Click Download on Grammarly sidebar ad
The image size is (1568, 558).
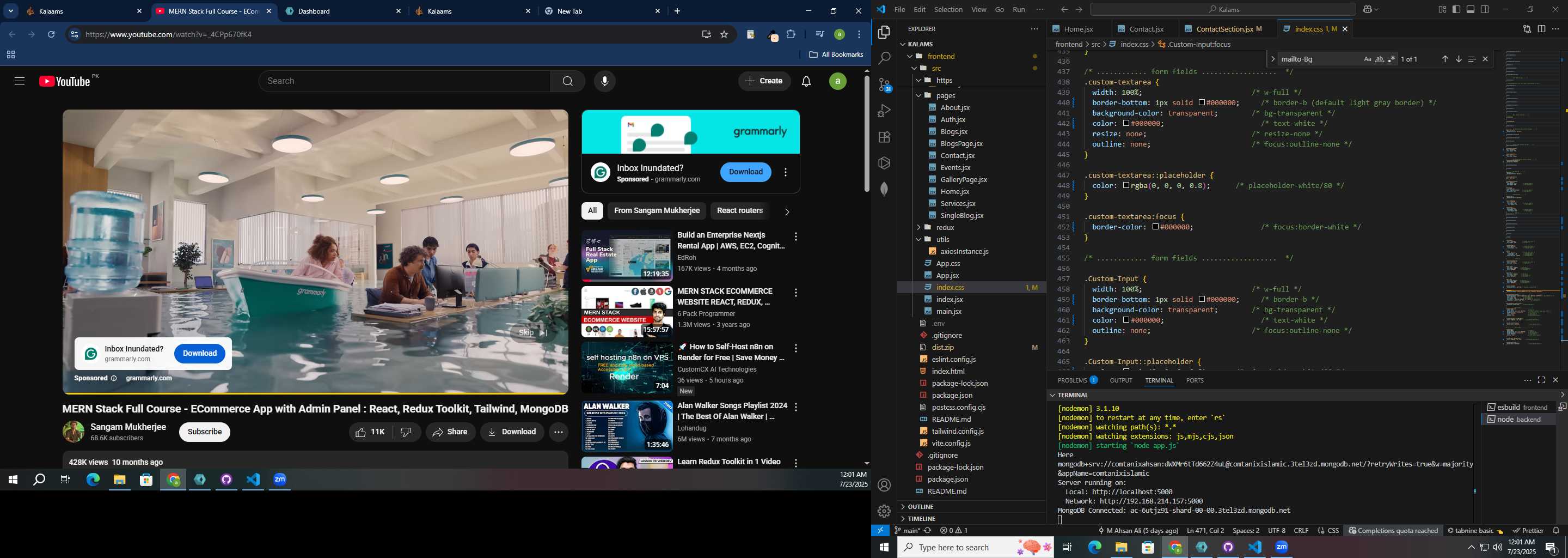click(x=746, y=172)
